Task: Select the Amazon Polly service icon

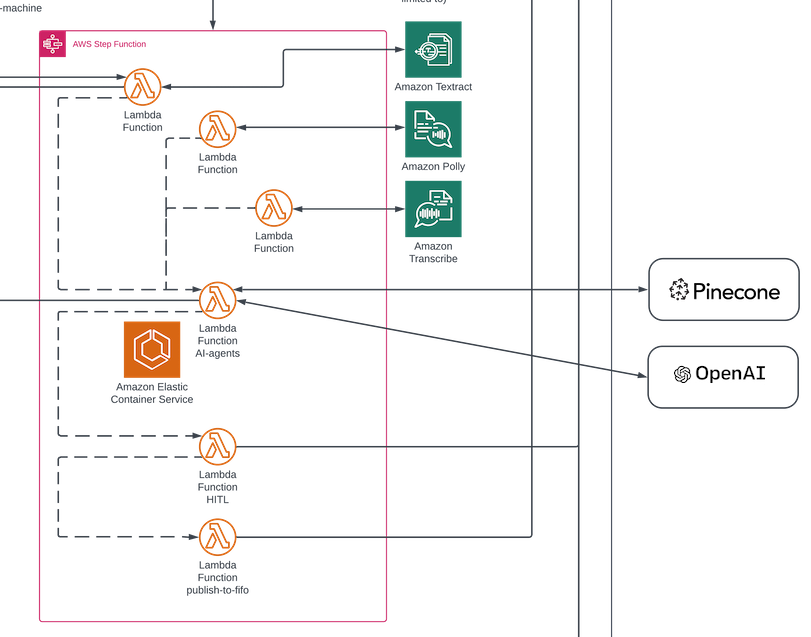Action: [x=433, y=129]
